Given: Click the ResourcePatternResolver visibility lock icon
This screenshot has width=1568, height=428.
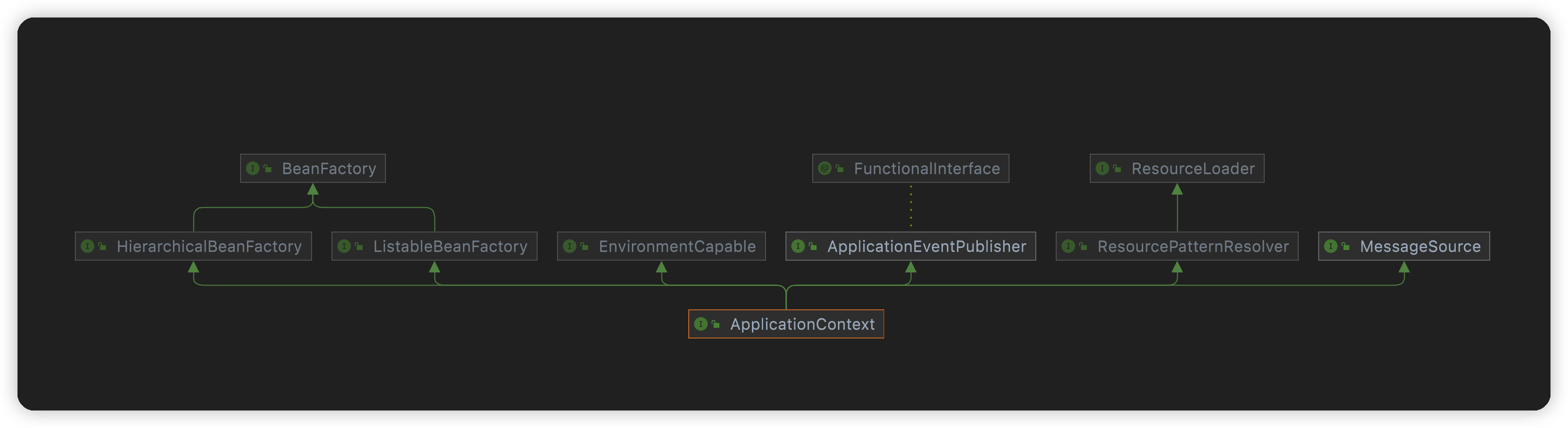Looking at the screenshot, I should [1083, 246].
